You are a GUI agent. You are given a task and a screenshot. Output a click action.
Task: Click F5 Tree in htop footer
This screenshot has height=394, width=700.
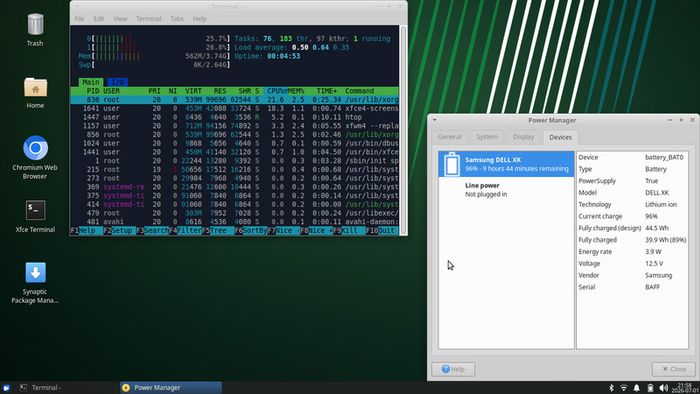[218, 230]
